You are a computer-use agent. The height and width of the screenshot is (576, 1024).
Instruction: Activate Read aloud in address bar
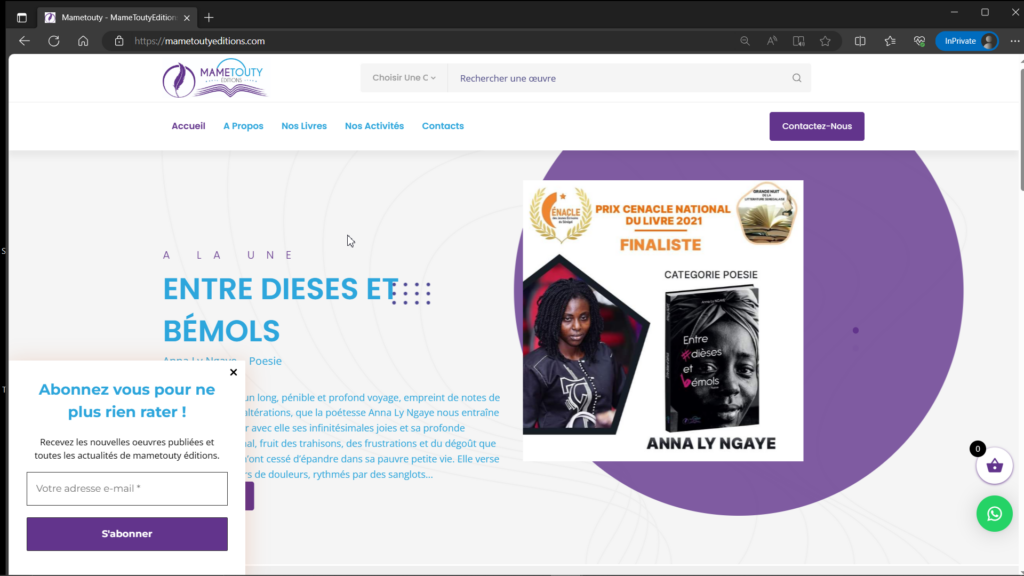(x=772, y=40)
